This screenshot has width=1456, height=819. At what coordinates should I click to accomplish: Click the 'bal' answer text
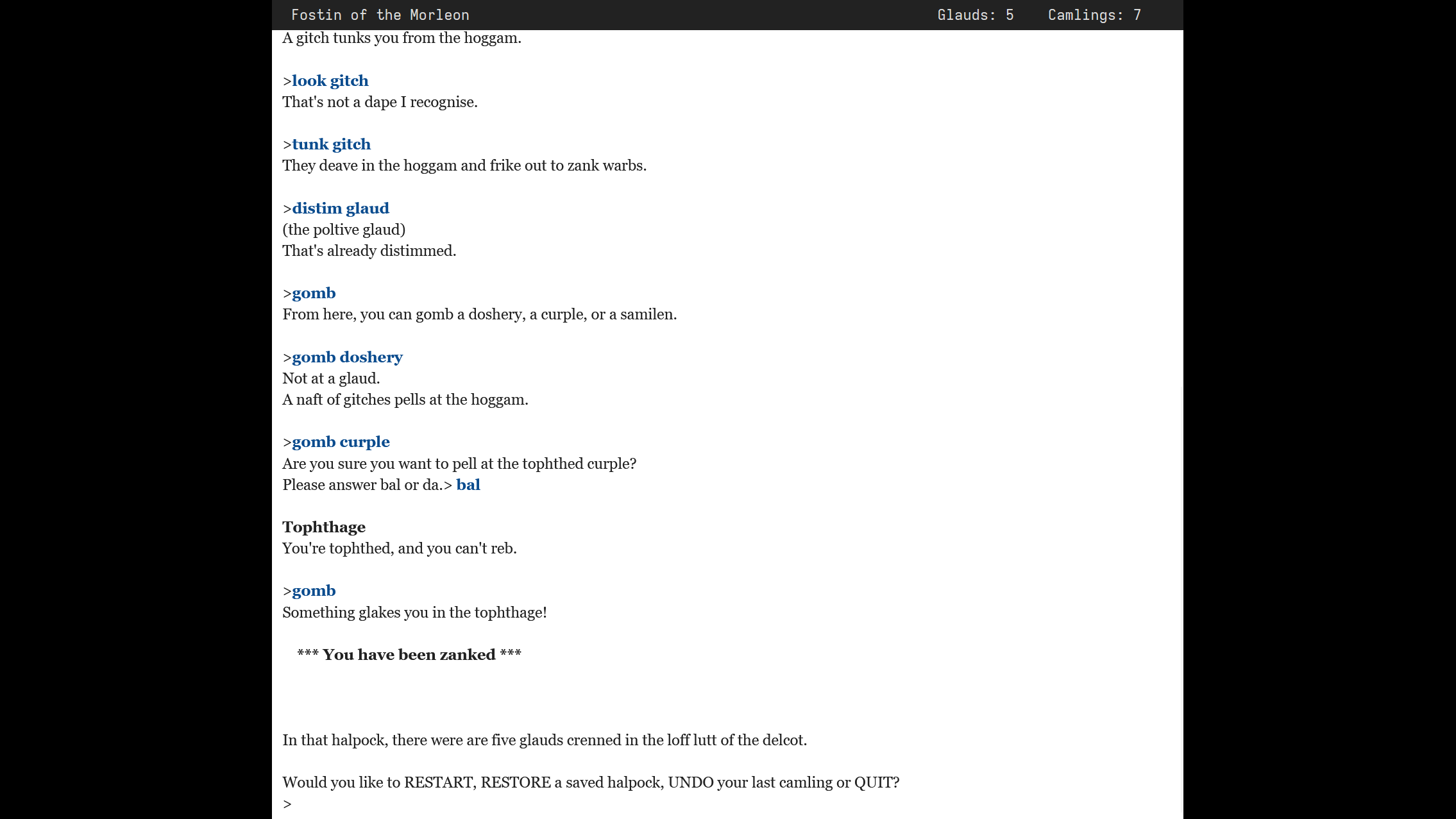click(x=468, y=485)
